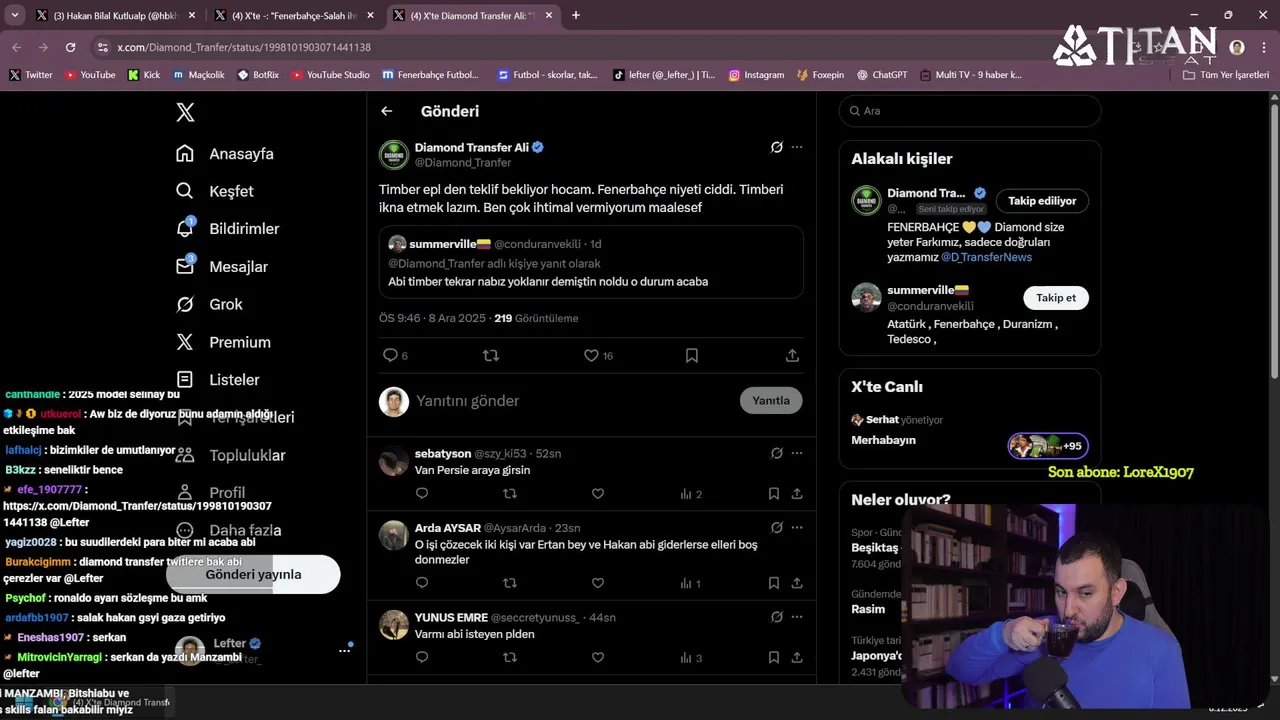Screen dimensions: 1280x720
Task: Open summerville avatar in Alakalı kişiler
Action: (866, 298)
